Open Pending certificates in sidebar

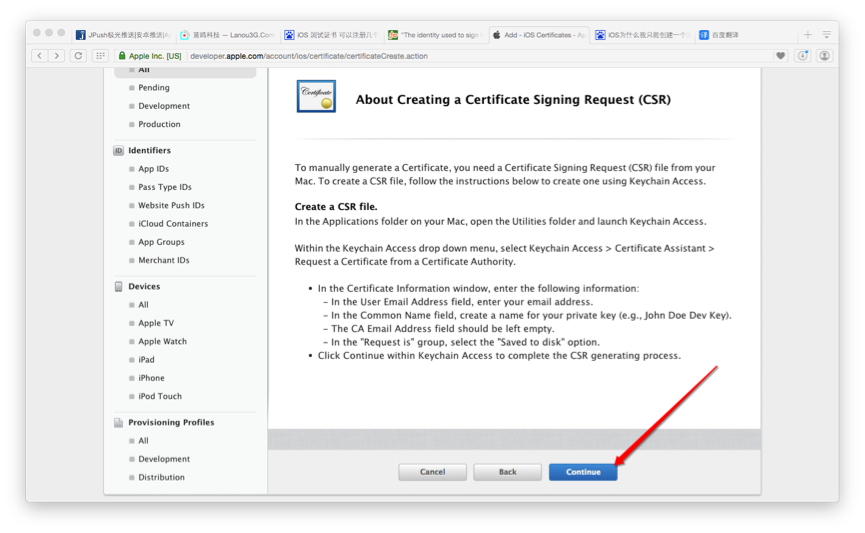pyautogui.click(x=154, y=88)
